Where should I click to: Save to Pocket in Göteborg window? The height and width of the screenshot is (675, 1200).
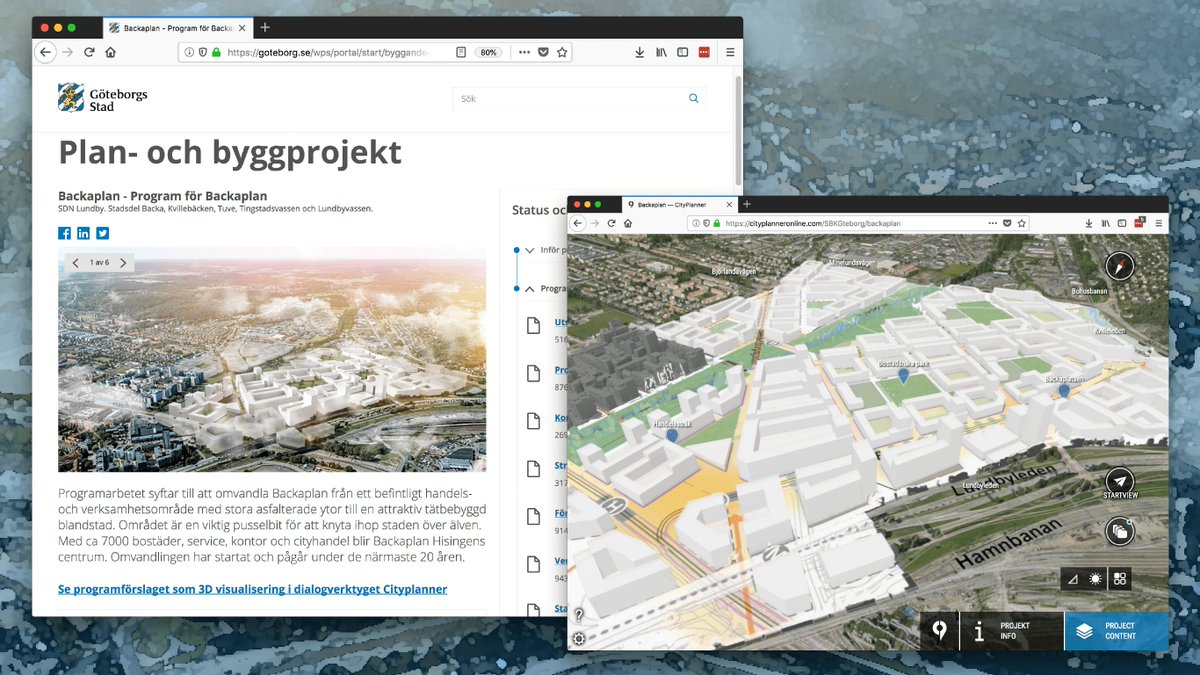point(543,52)
